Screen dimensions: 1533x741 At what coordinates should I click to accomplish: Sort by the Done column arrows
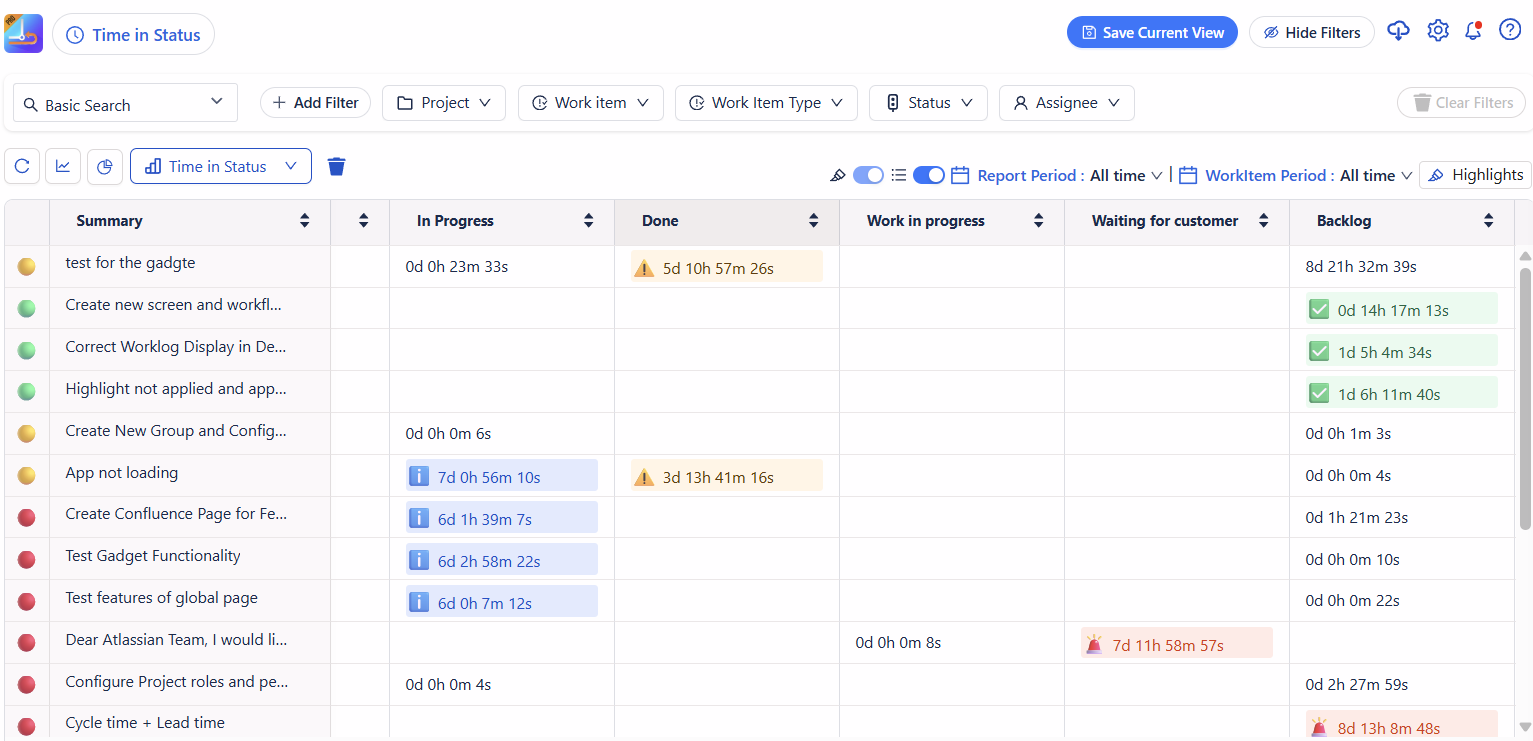coord(814,221)
